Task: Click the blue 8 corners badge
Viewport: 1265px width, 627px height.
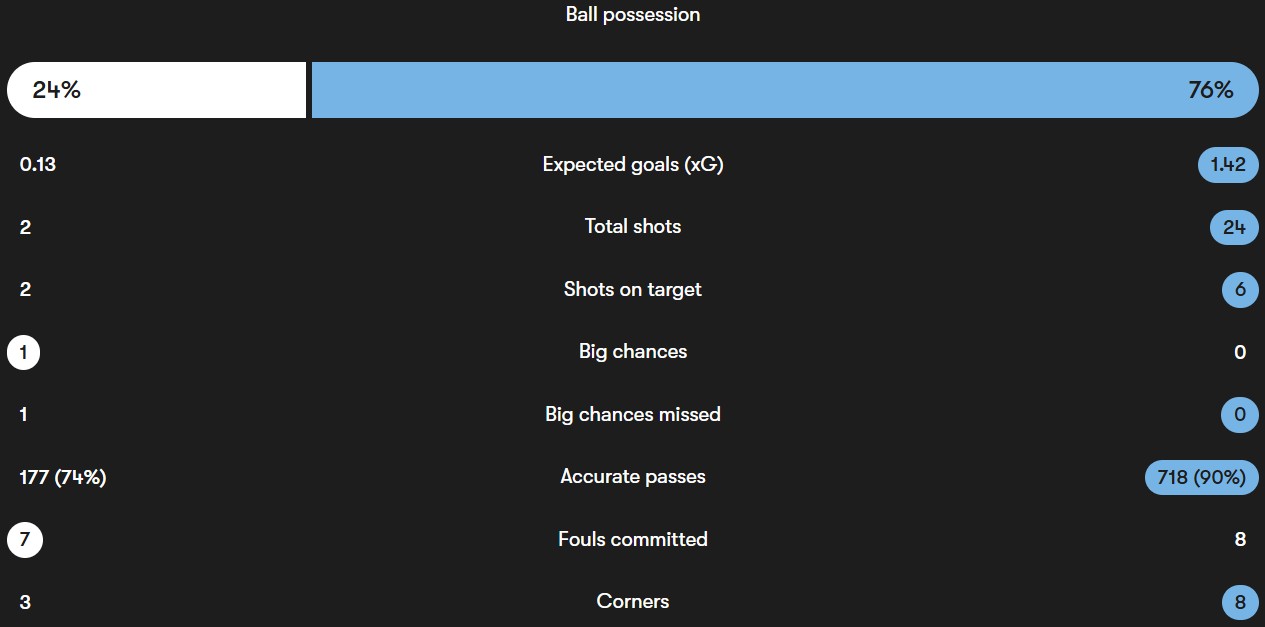Action: point(1240,603)
